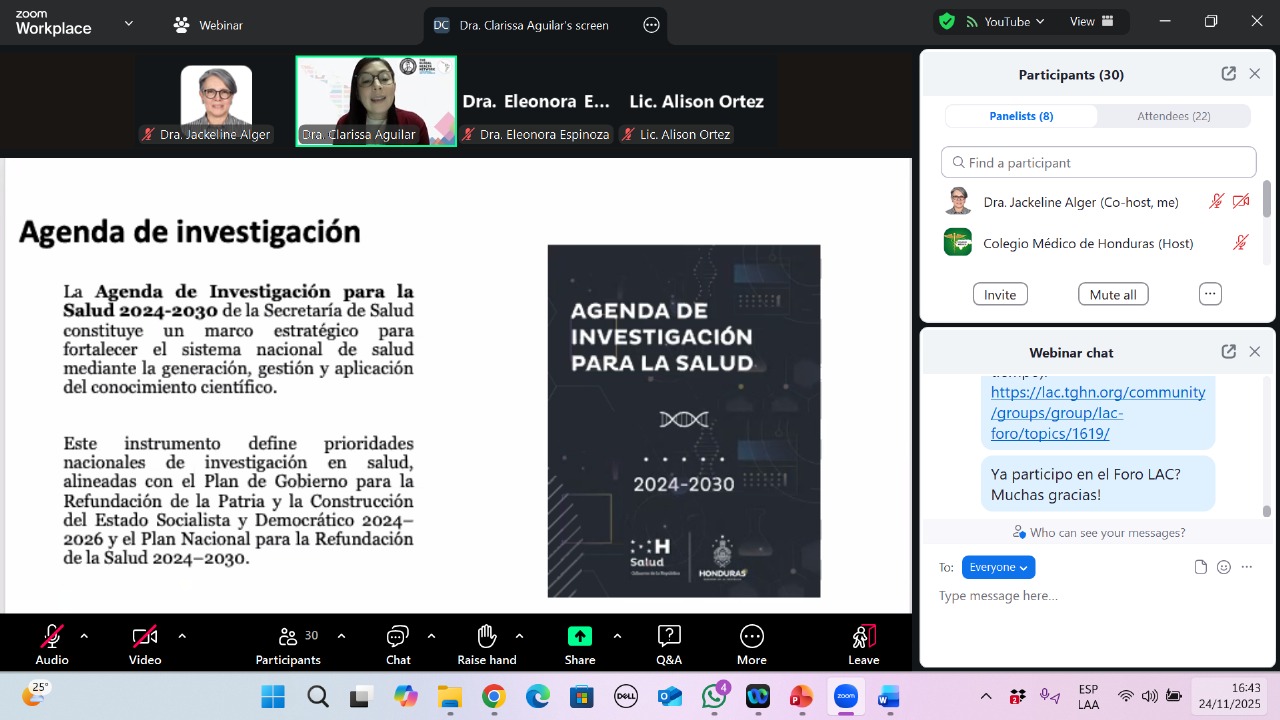Screen dimensions: 1280x720
Task: Expand the arrow next to Audio
Action: 84,636
